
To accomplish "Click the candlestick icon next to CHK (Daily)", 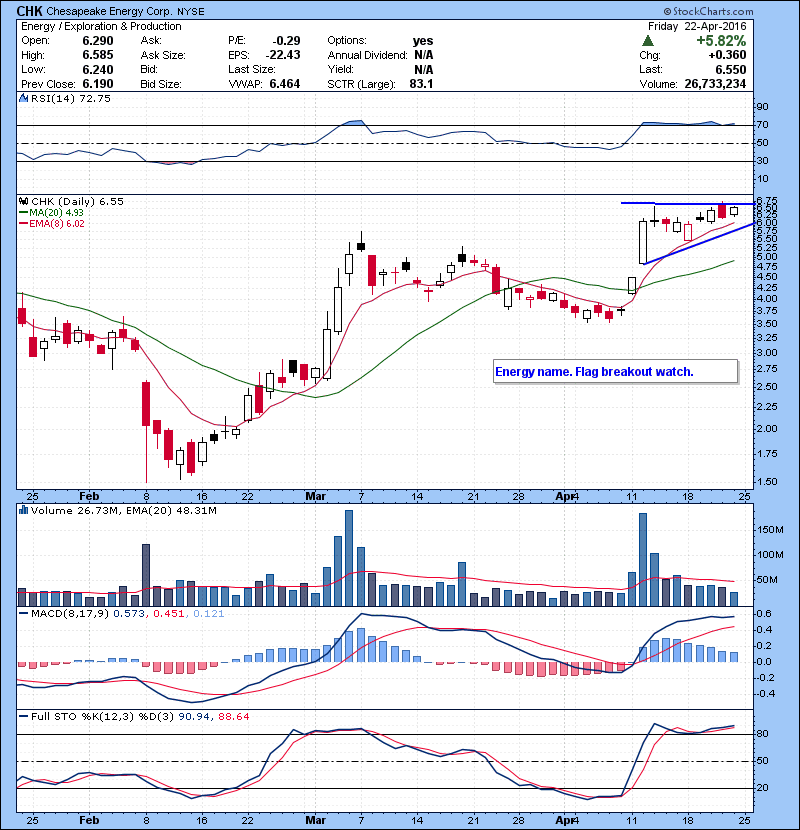I will 23,202.
